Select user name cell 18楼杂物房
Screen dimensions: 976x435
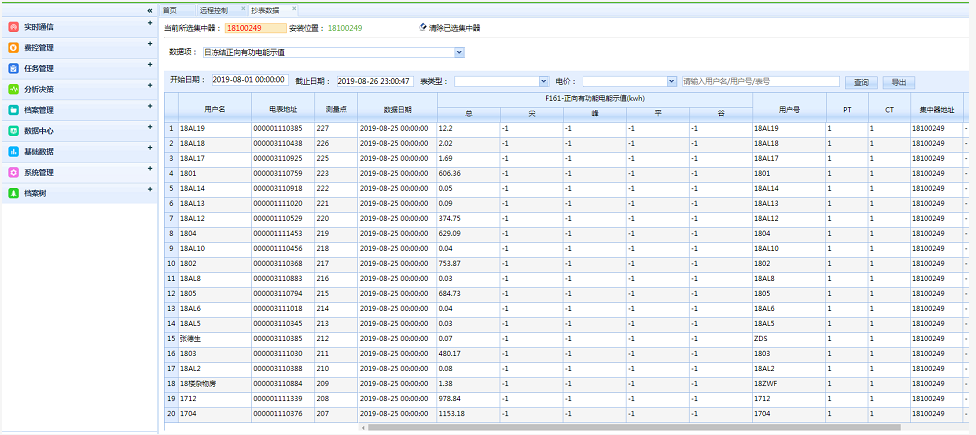click(x=215, y=383)
